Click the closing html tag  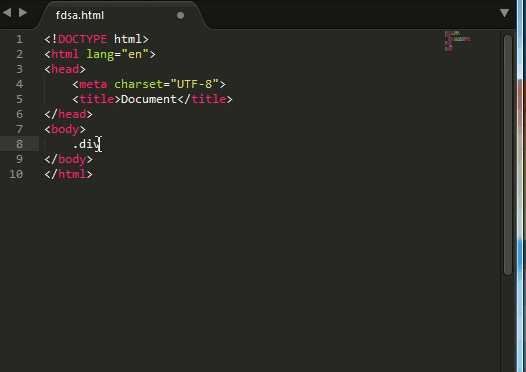pos(68,174)
